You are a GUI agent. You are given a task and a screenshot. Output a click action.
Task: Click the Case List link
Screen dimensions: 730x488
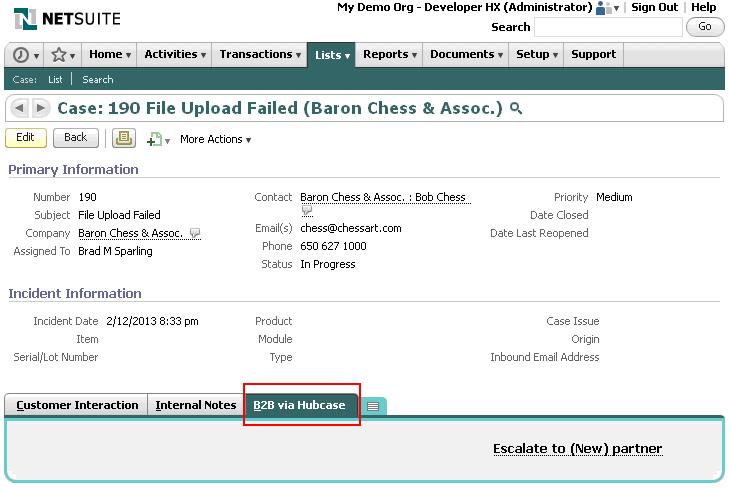point(55,80)
